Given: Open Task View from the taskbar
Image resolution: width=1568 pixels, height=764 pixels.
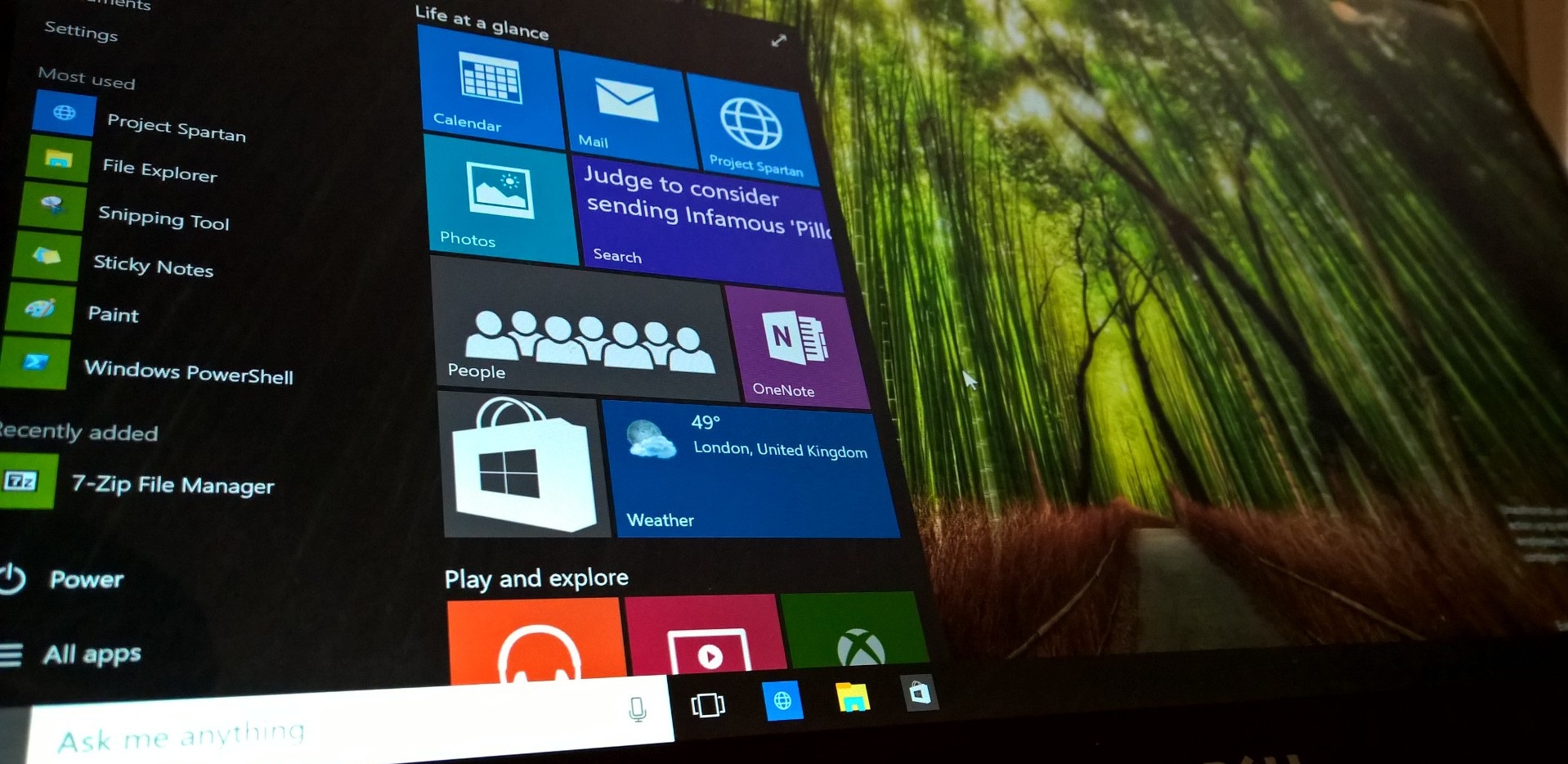Looking at the screenshot, I should pos(708,704).
